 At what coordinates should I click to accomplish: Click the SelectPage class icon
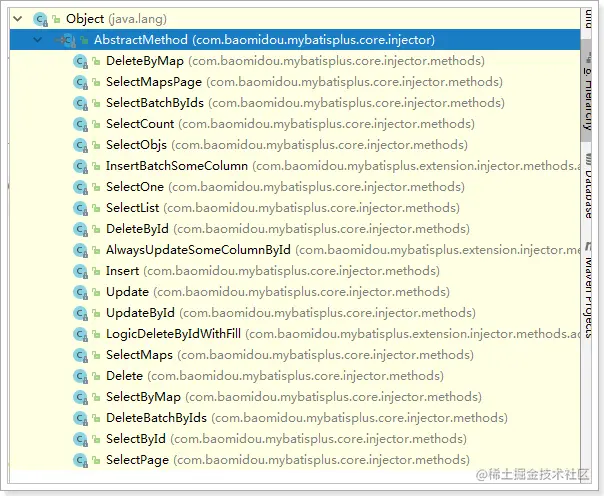[x=81, y=460]
